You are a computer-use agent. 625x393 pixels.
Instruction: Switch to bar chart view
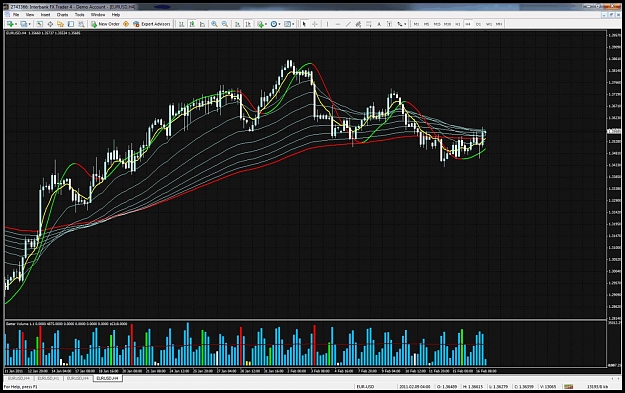tap(181, 24)
